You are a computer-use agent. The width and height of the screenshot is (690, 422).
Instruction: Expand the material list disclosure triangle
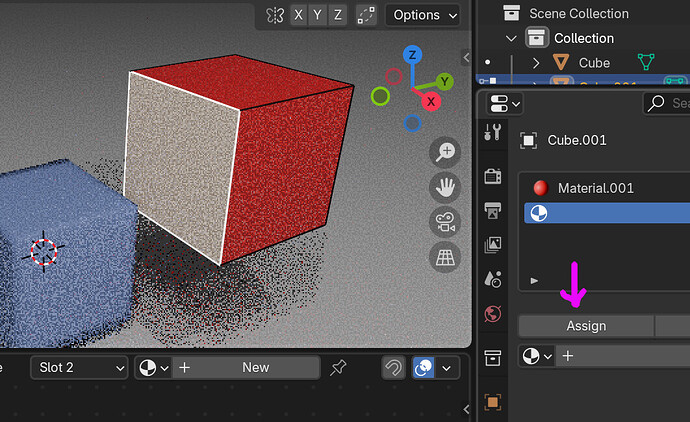point(534,281)
